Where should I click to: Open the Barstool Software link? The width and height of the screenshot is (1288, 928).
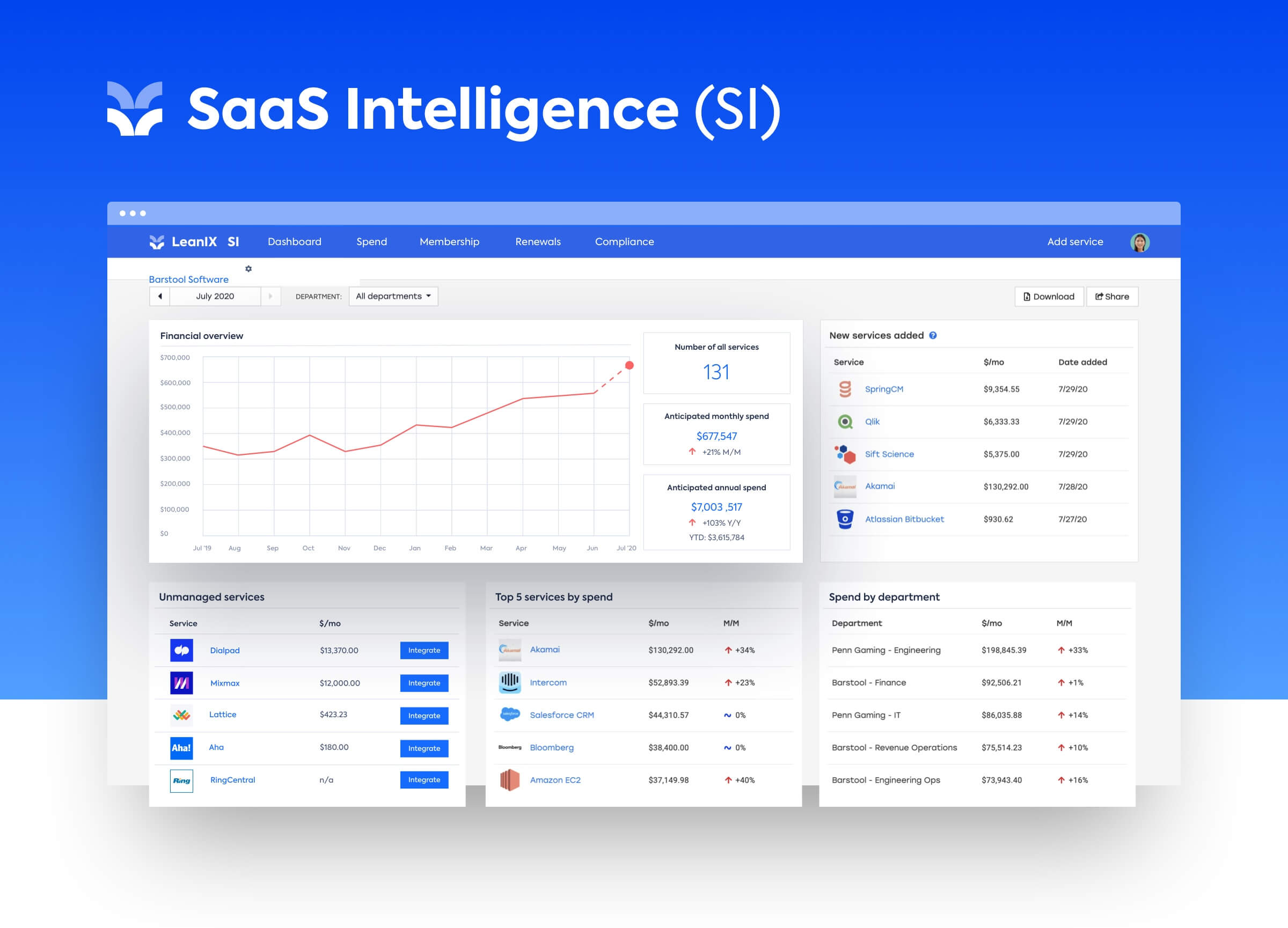[188, 279]
